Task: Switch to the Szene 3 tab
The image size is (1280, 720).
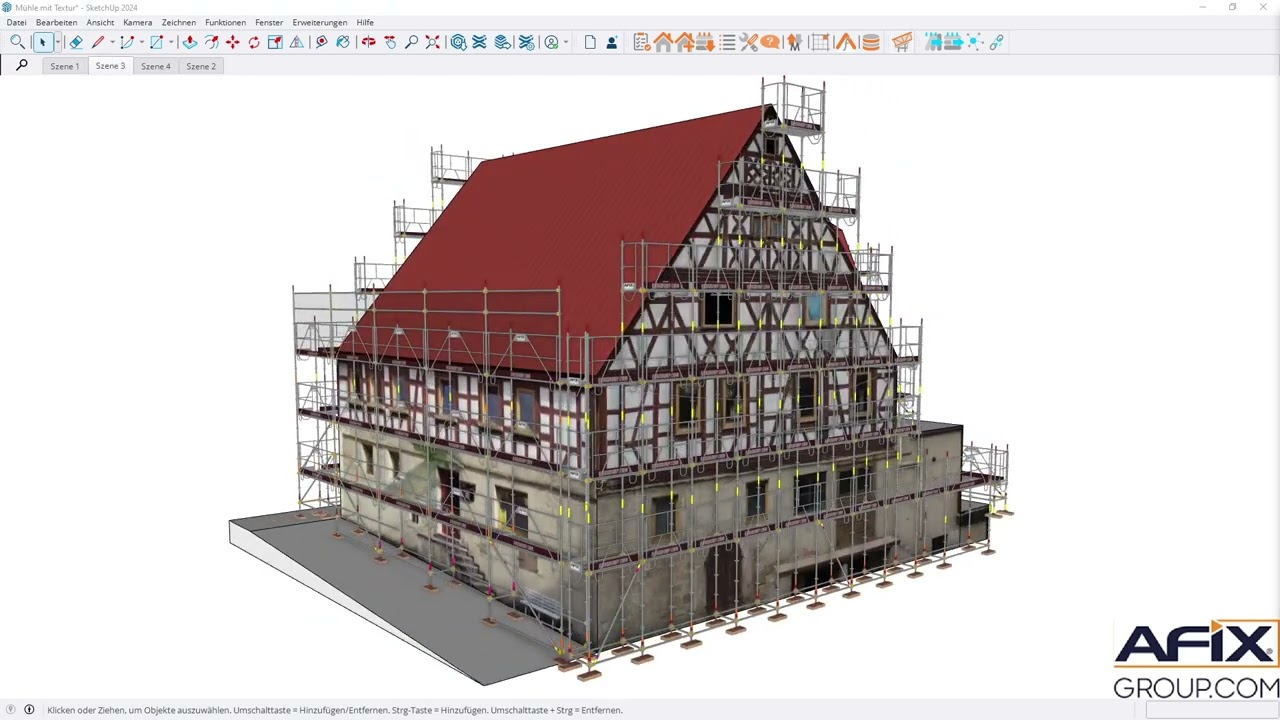Action: (110, 66)
